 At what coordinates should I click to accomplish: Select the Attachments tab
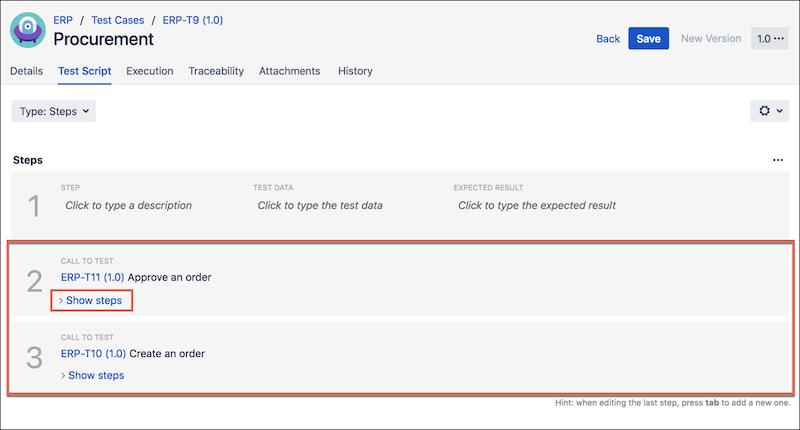pos(289,71)
